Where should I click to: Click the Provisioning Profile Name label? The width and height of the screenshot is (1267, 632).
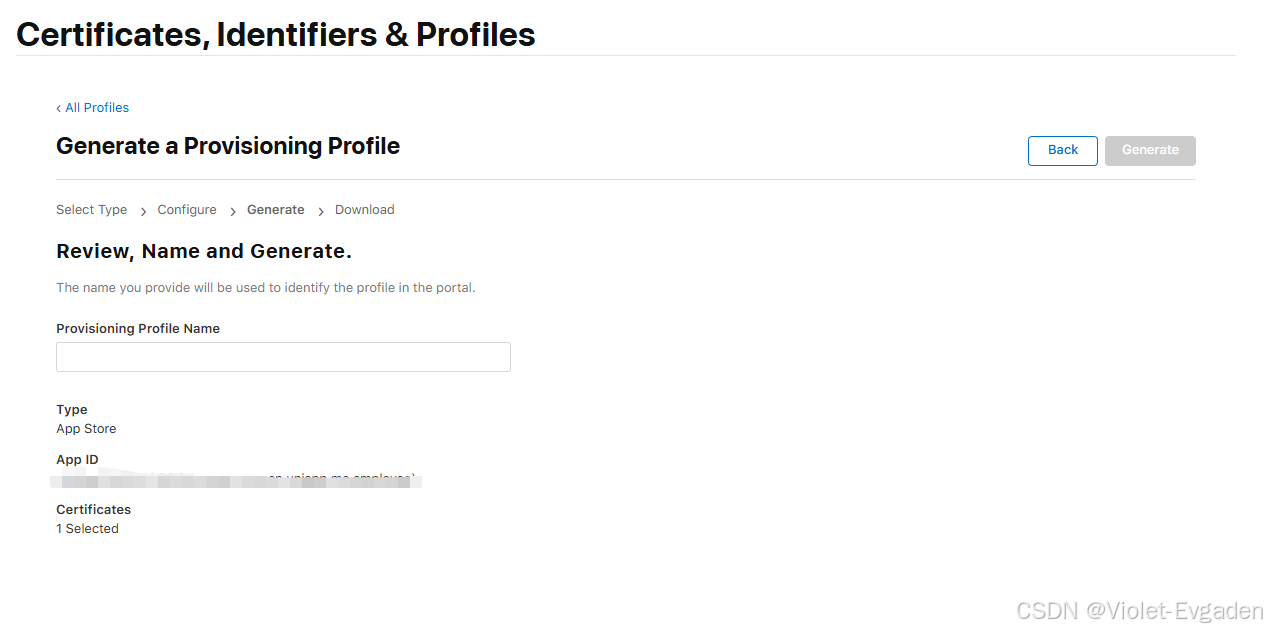click(138, 329)
